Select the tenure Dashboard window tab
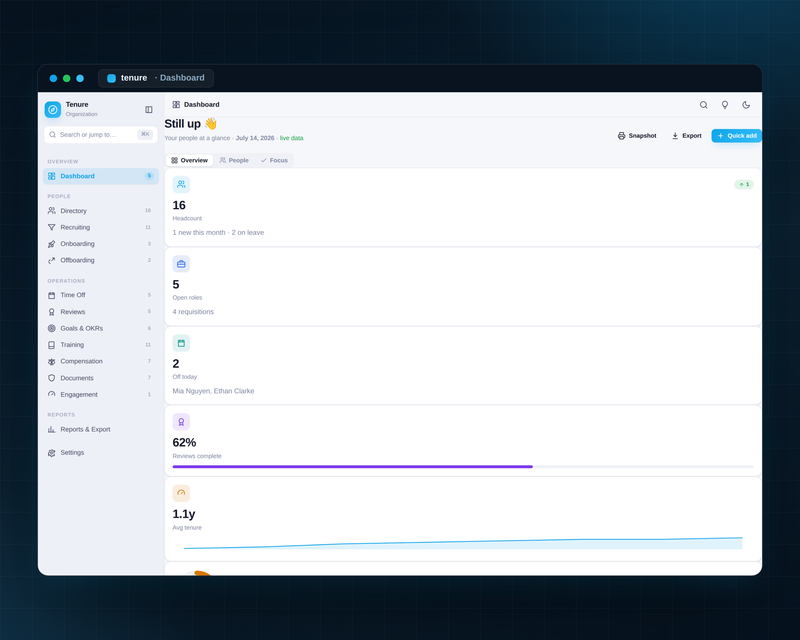 pyautogui.click(x=156, y=78)
